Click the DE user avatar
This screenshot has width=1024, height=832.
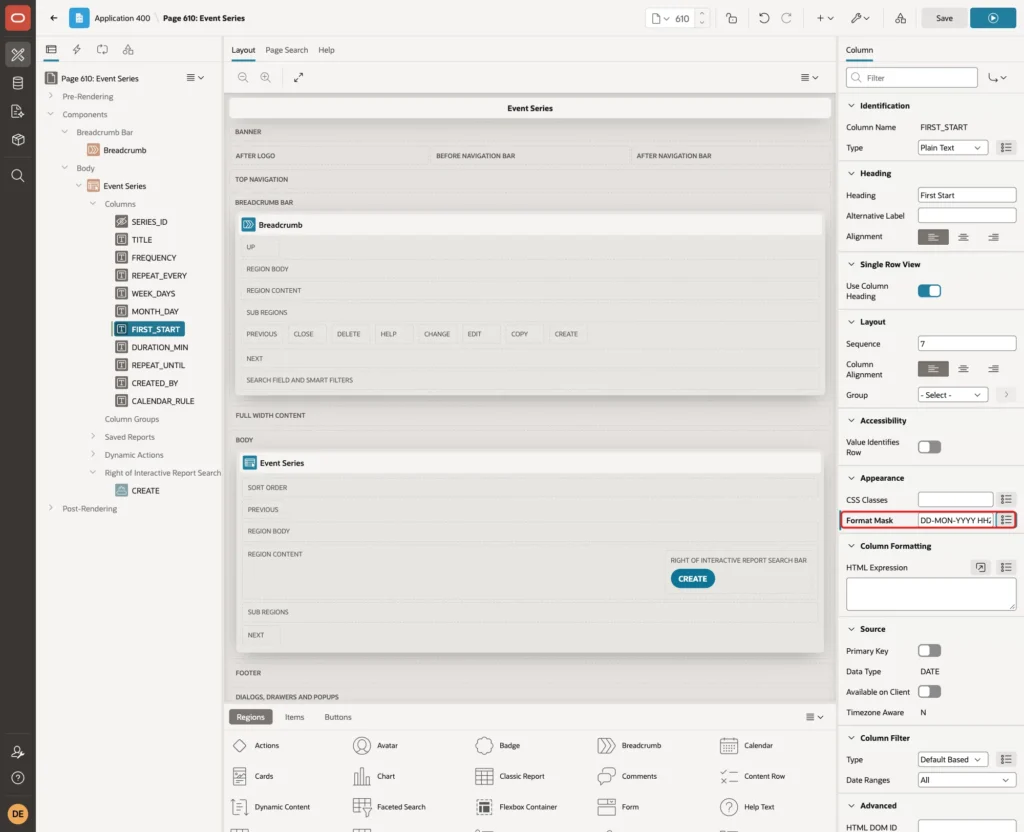coord(18,814)
